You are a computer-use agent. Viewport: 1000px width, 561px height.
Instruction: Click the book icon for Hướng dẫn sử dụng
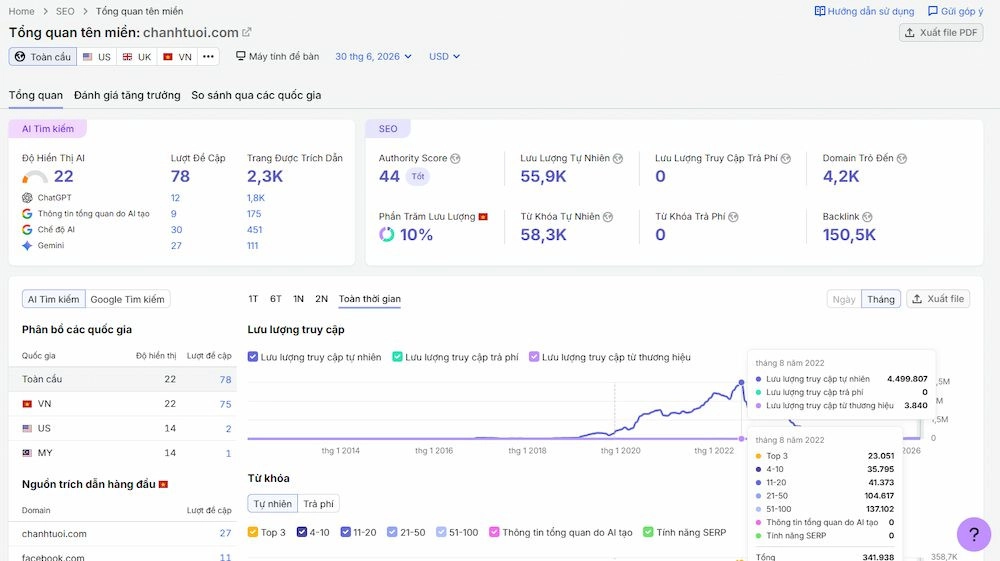pyautogui.click(x=820, y=11)
